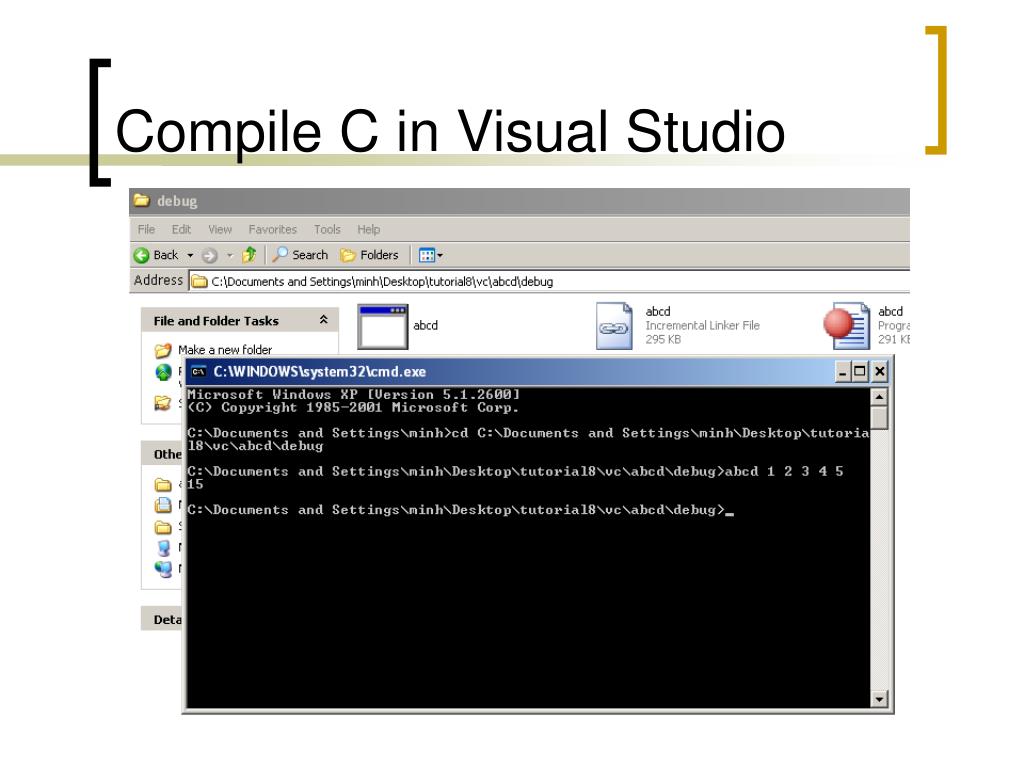
Task: Open the Help menu
Action: pyautogui.click(x=368, y=229)
